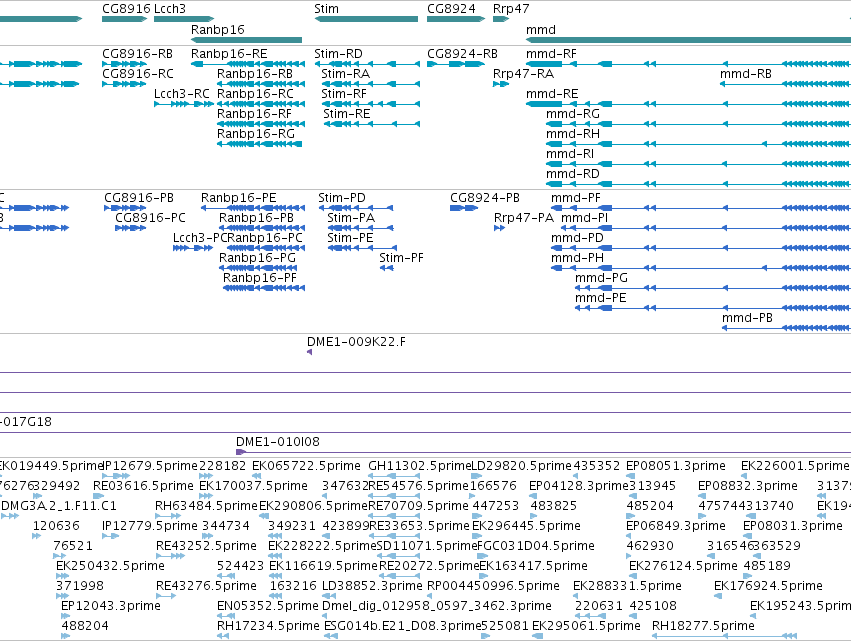Click the mmd-RG transcript label
This screenshot has height=641, width=851.
(x=573, y=114)
